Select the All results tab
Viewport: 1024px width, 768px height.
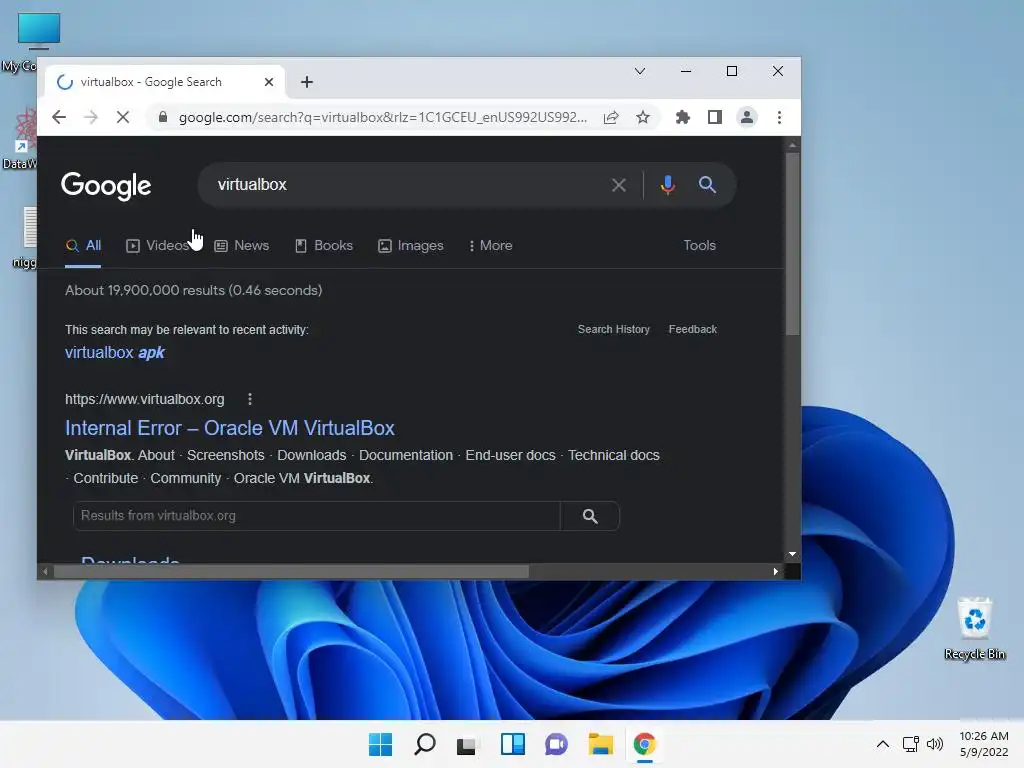click(x=83, y=246)
